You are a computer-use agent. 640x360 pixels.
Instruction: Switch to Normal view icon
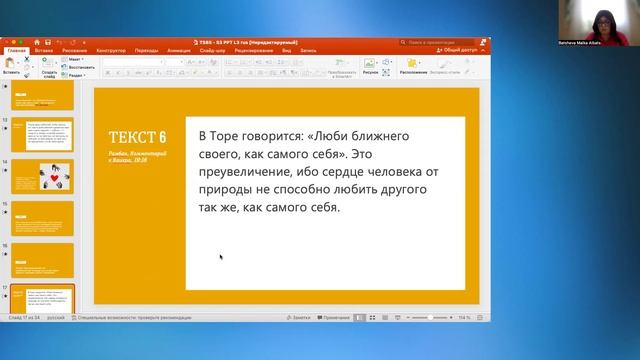point(360,317)
